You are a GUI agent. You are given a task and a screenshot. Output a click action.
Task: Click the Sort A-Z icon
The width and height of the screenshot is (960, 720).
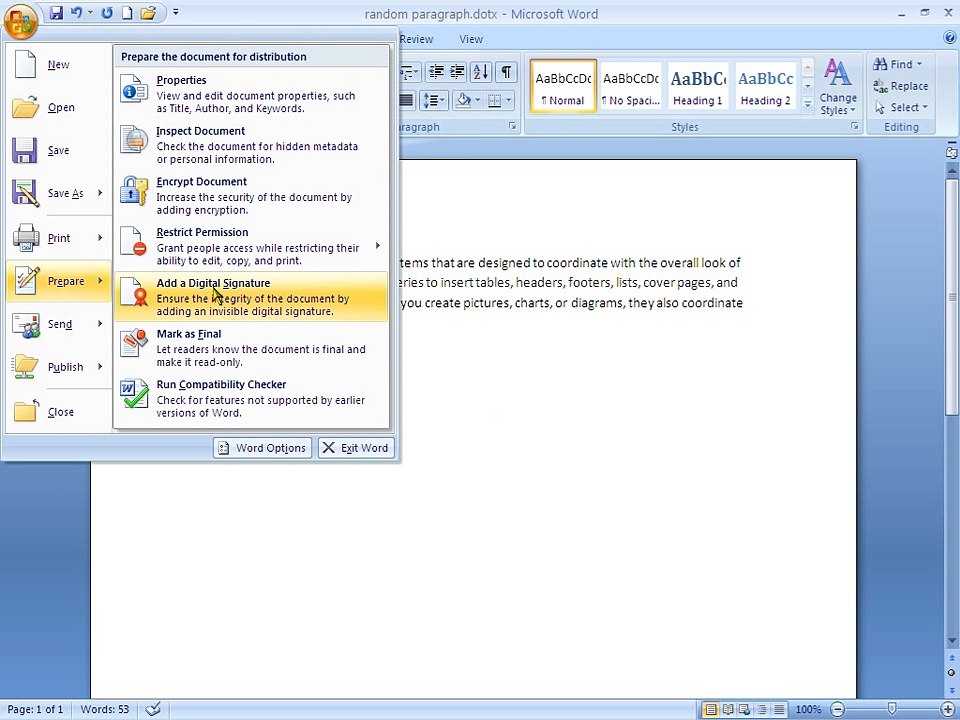point(481,72)
